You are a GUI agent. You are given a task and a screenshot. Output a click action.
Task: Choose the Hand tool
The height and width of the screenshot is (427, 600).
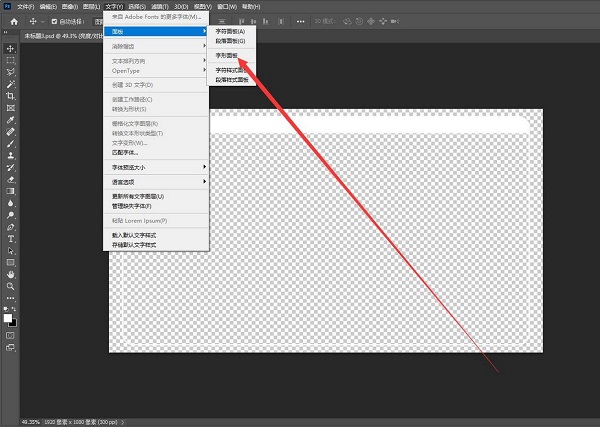pos(10,274)
